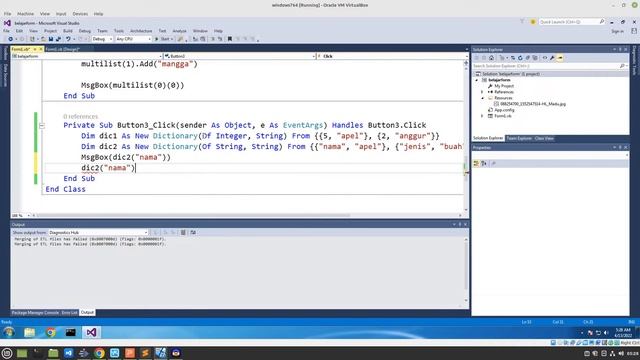
Task: Toggle Preview Selected Items in Solution Explorer
Action: (560, 58)
